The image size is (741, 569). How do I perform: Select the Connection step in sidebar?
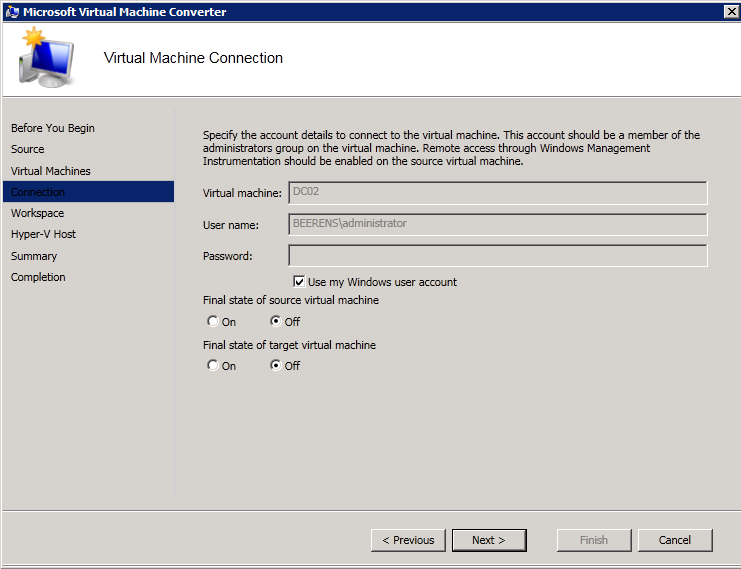(88, 192)
